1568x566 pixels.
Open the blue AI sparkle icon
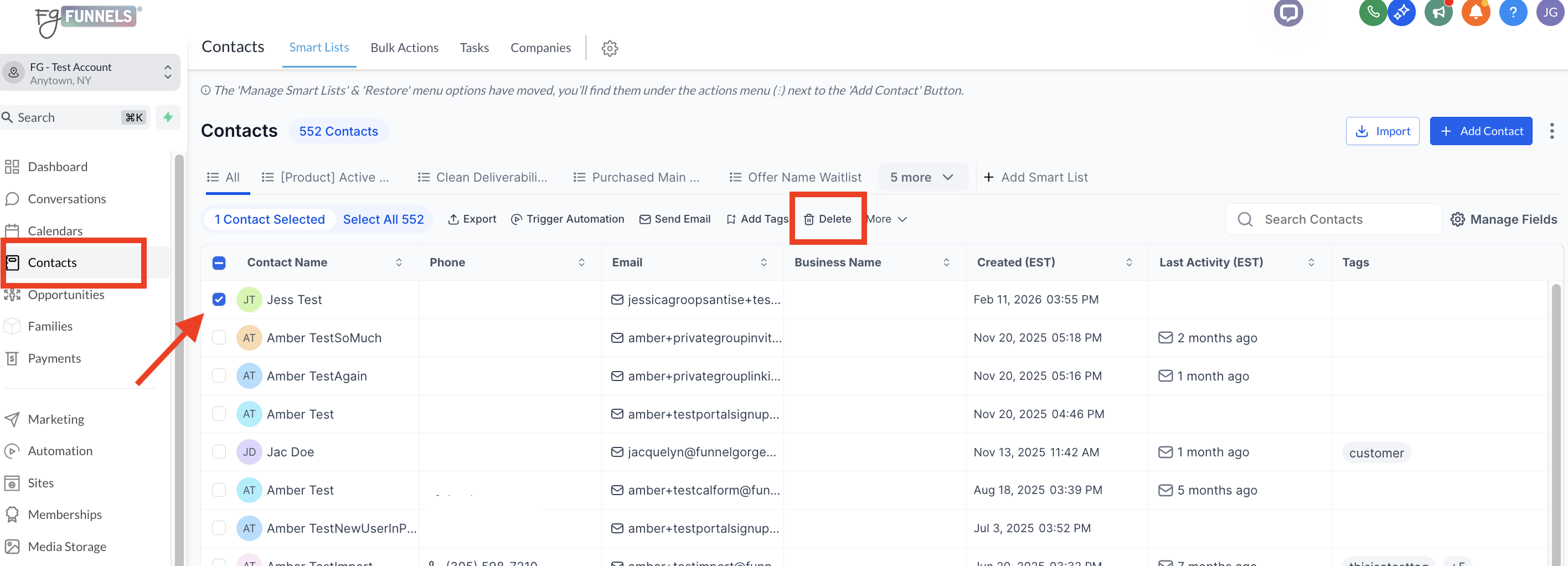click(x=1401, y=12)
